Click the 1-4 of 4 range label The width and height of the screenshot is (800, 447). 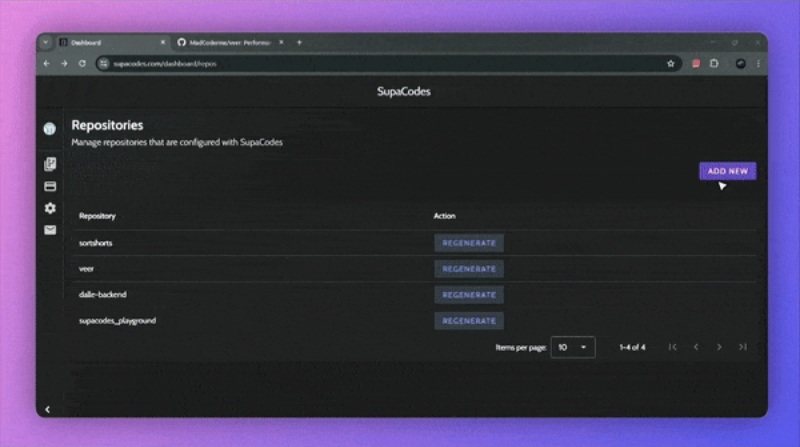(632, 347)
